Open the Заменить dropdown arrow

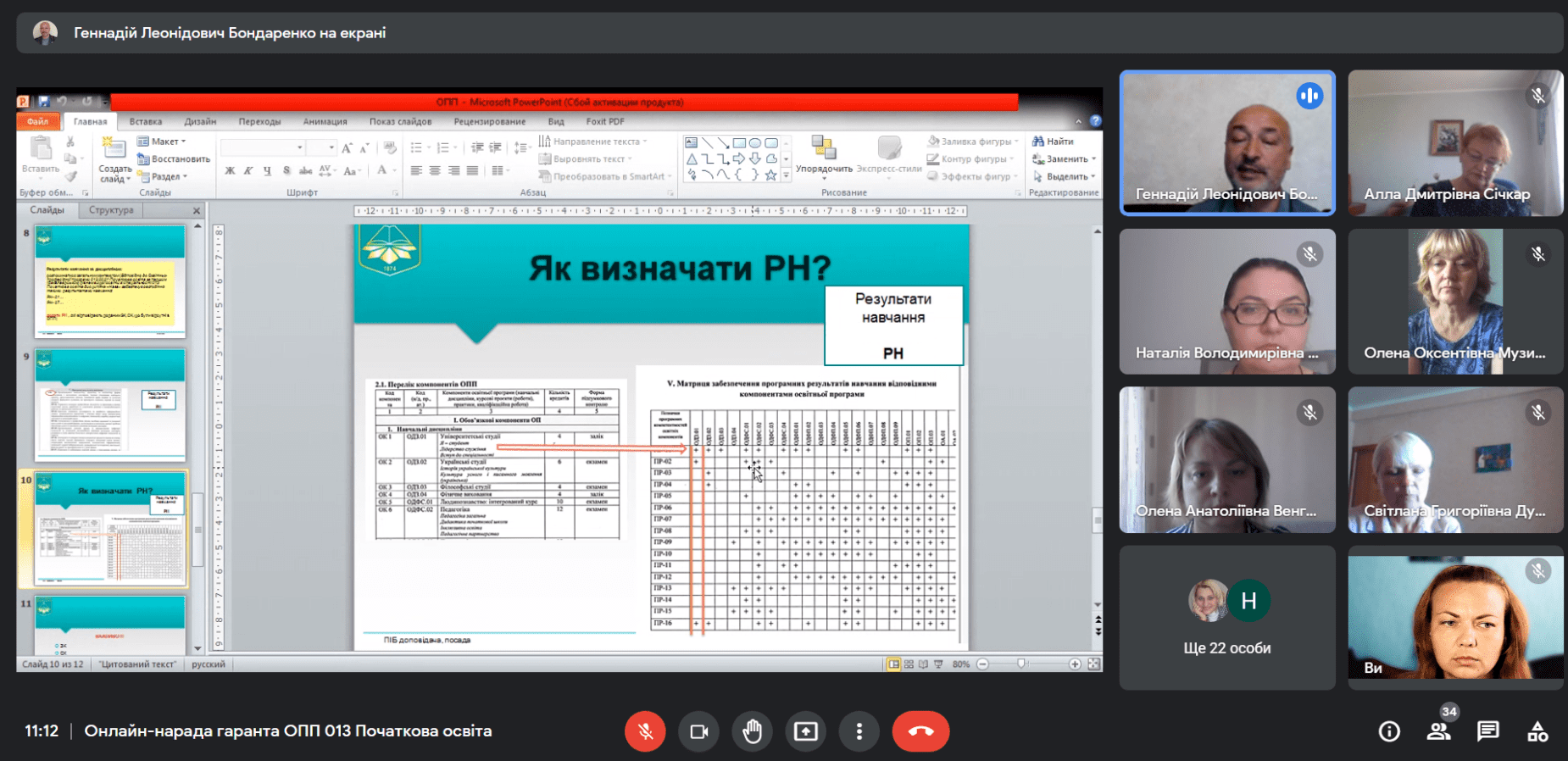click(1093, 159)
